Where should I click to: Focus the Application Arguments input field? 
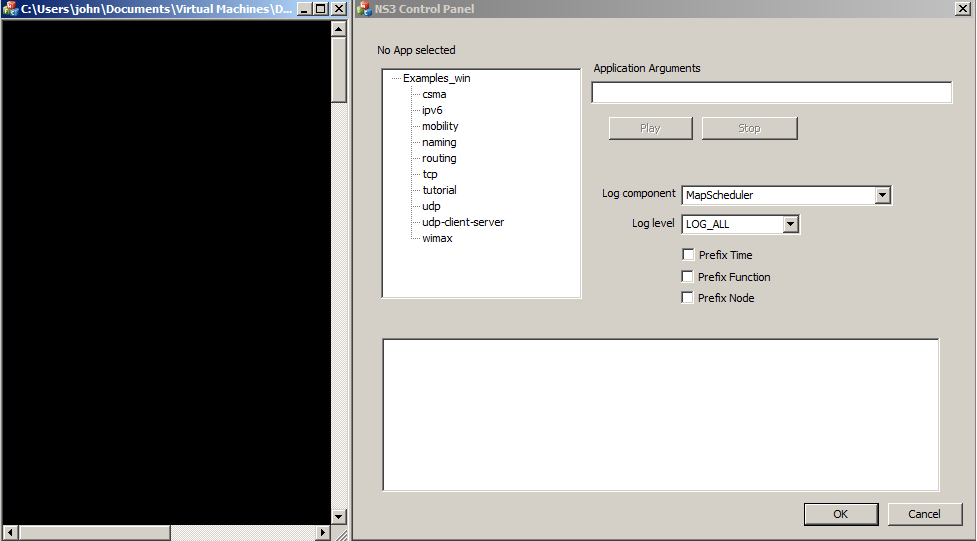point(771,92)
